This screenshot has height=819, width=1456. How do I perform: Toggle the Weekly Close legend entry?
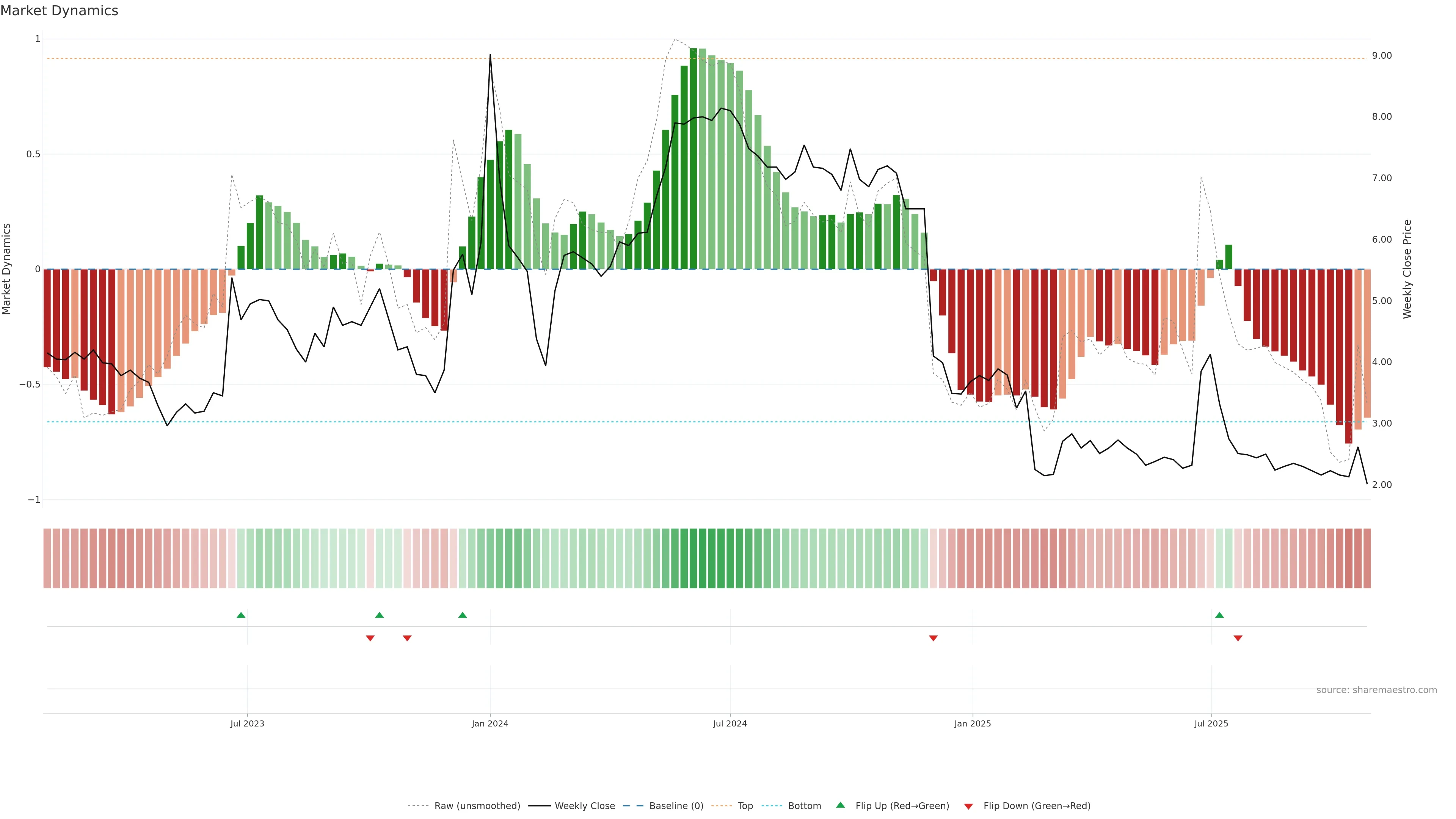[x=584, y=806]
